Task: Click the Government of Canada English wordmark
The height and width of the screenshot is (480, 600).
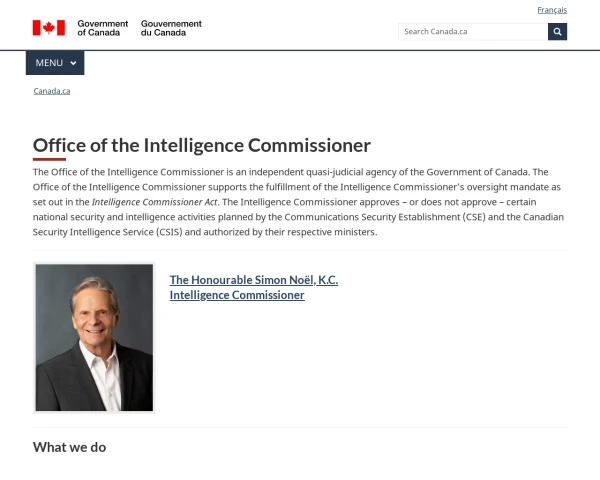Action: tap(102, 27)
